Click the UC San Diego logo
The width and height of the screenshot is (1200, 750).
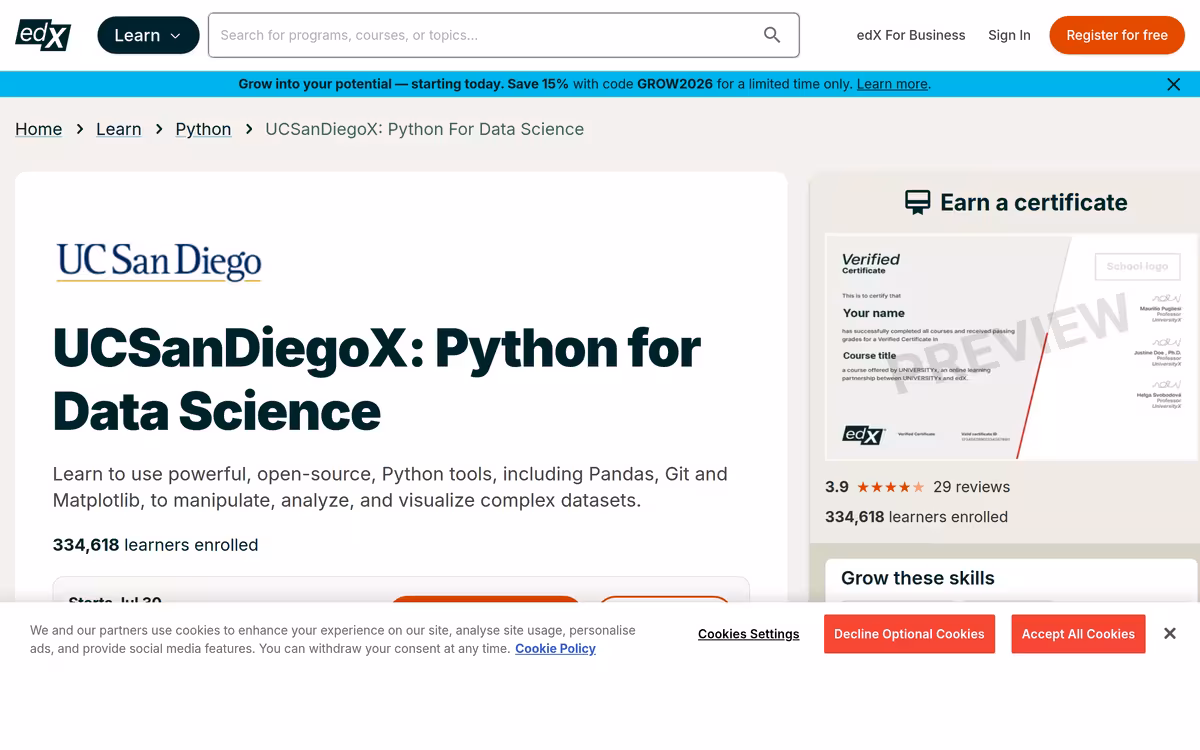[159, 261]
